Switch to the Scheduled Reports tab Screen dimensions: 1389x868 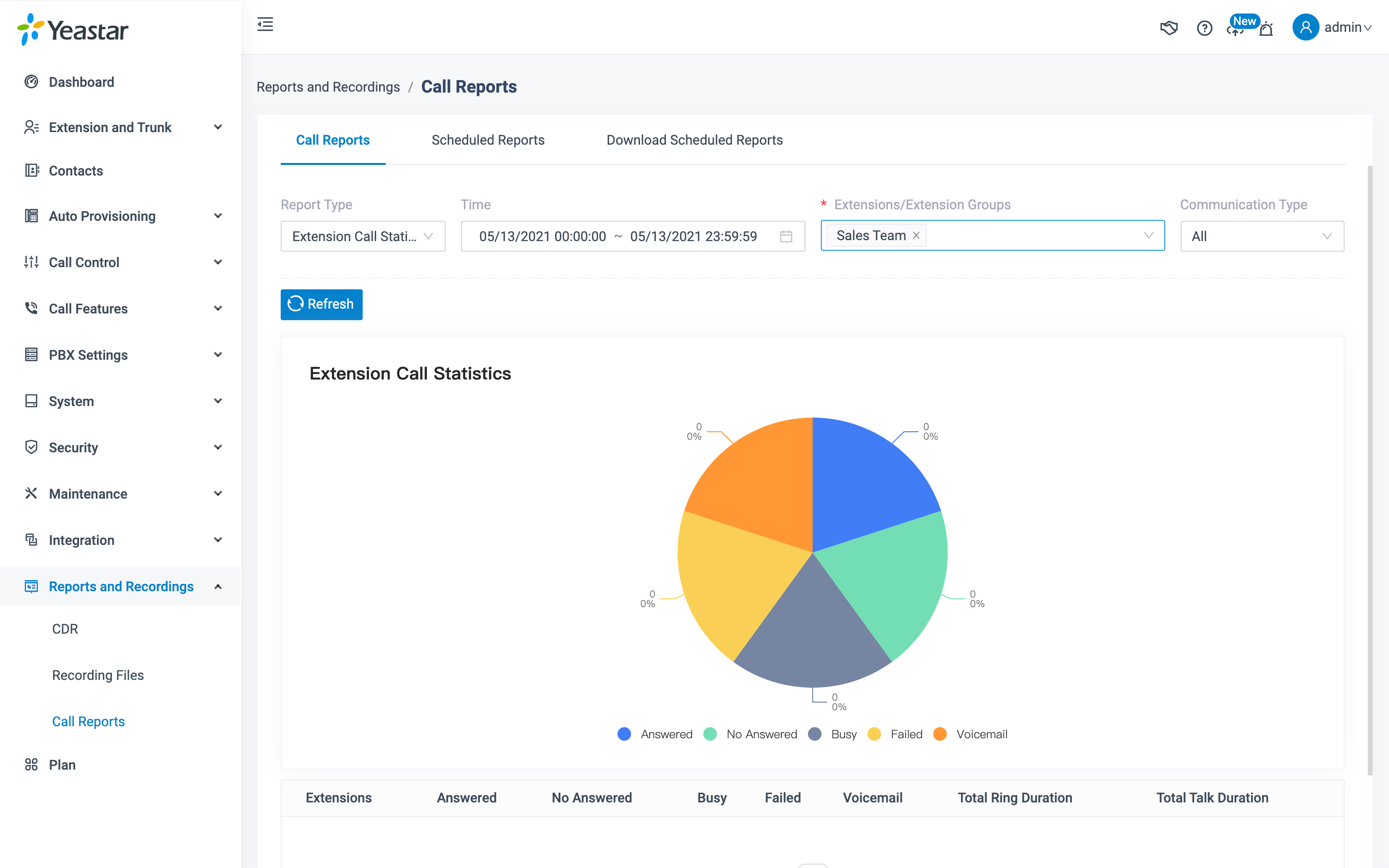[x=488, y=139]
